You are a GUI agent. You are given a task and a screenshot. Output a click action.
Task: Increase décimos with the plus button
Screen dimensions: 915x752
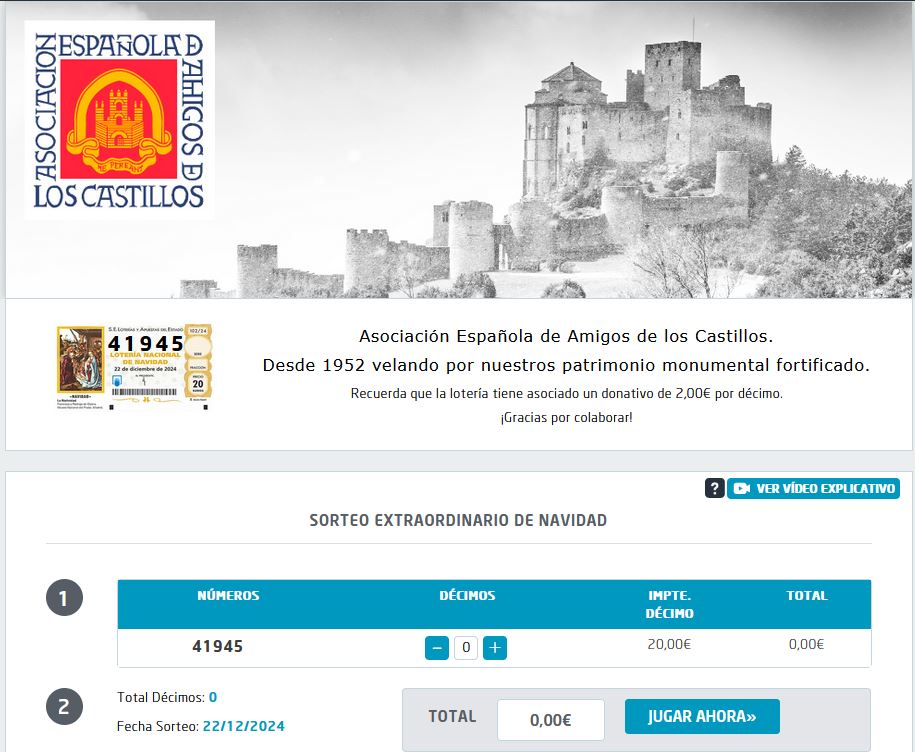coord(495,648)
